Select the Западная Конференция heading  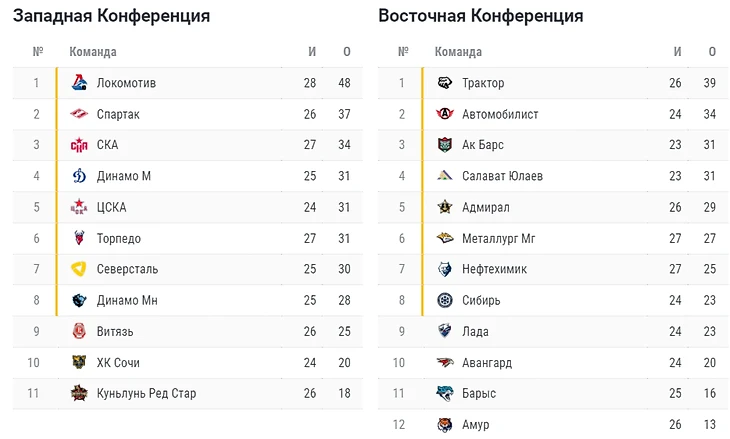(111, 16)
